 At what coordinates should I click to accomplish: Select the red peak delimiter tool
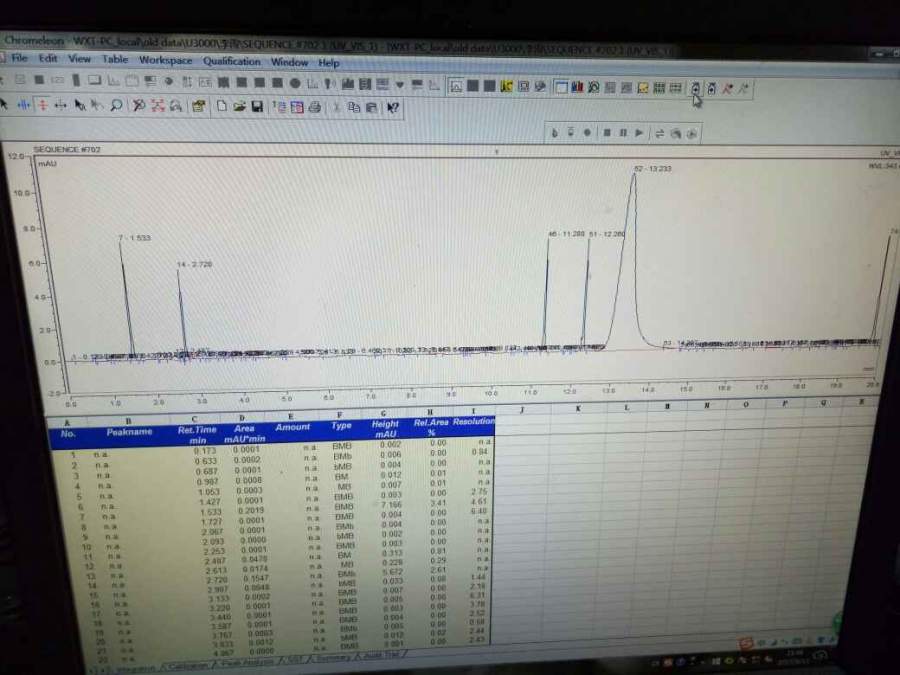click(x=42, y=104)
